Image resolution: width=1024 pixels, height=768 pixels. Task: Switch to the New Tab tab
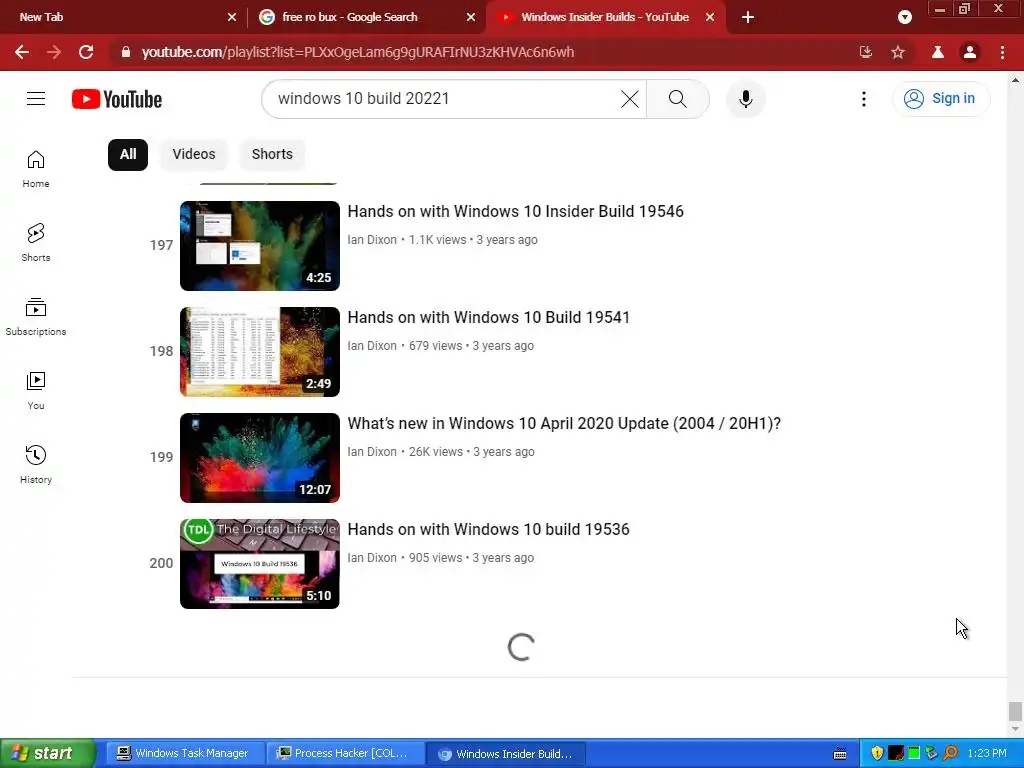[x=124, y=18]
